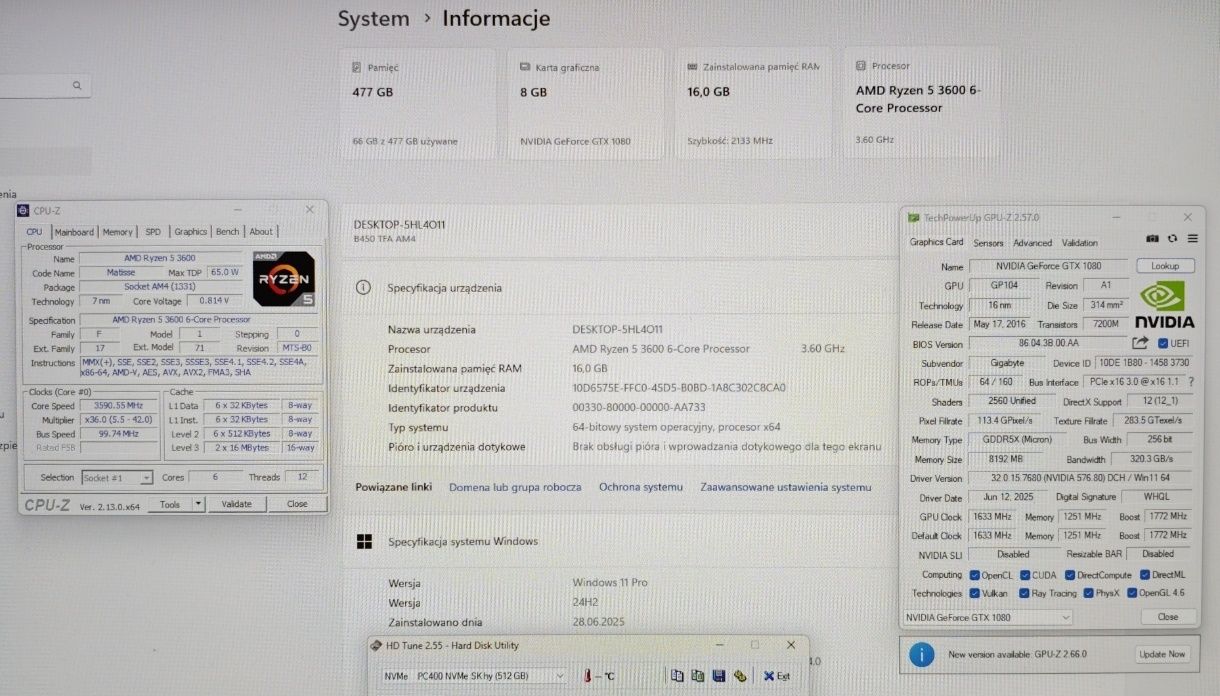This screenshot has width=1220, height=696.
Task: Click the HD Tune title bar app icon
Action: click(x=376, y=645)
